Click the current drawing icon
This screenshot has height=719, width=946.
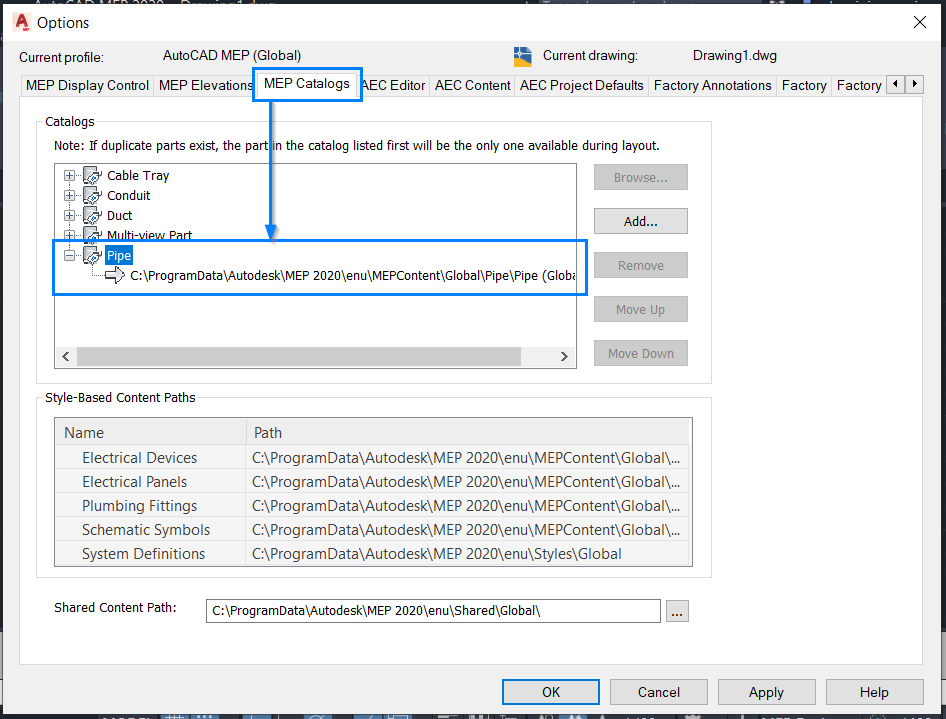pyautogui.click(x=522, y=56)
